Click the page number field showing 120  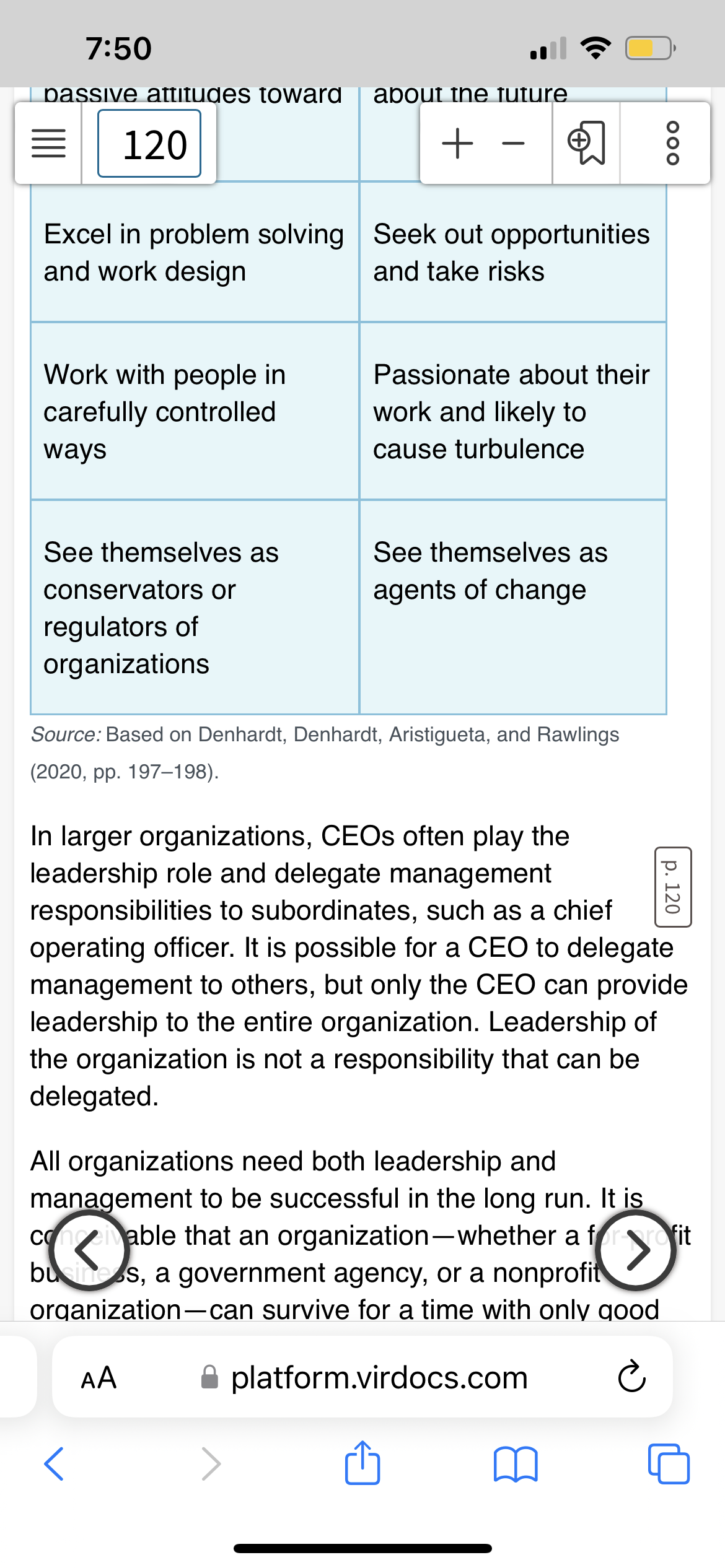coord(149,144)
